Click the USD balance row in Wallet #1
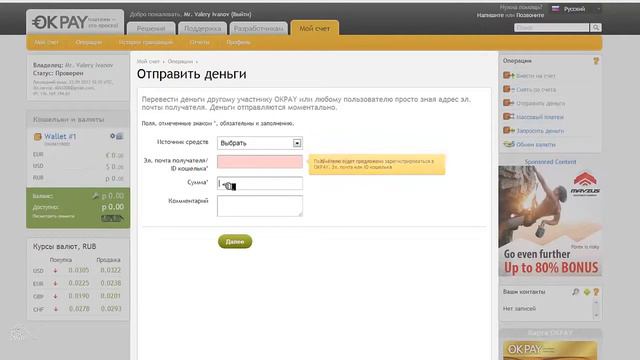Screen dimensions: 640x360 click(x=78, y=166)
